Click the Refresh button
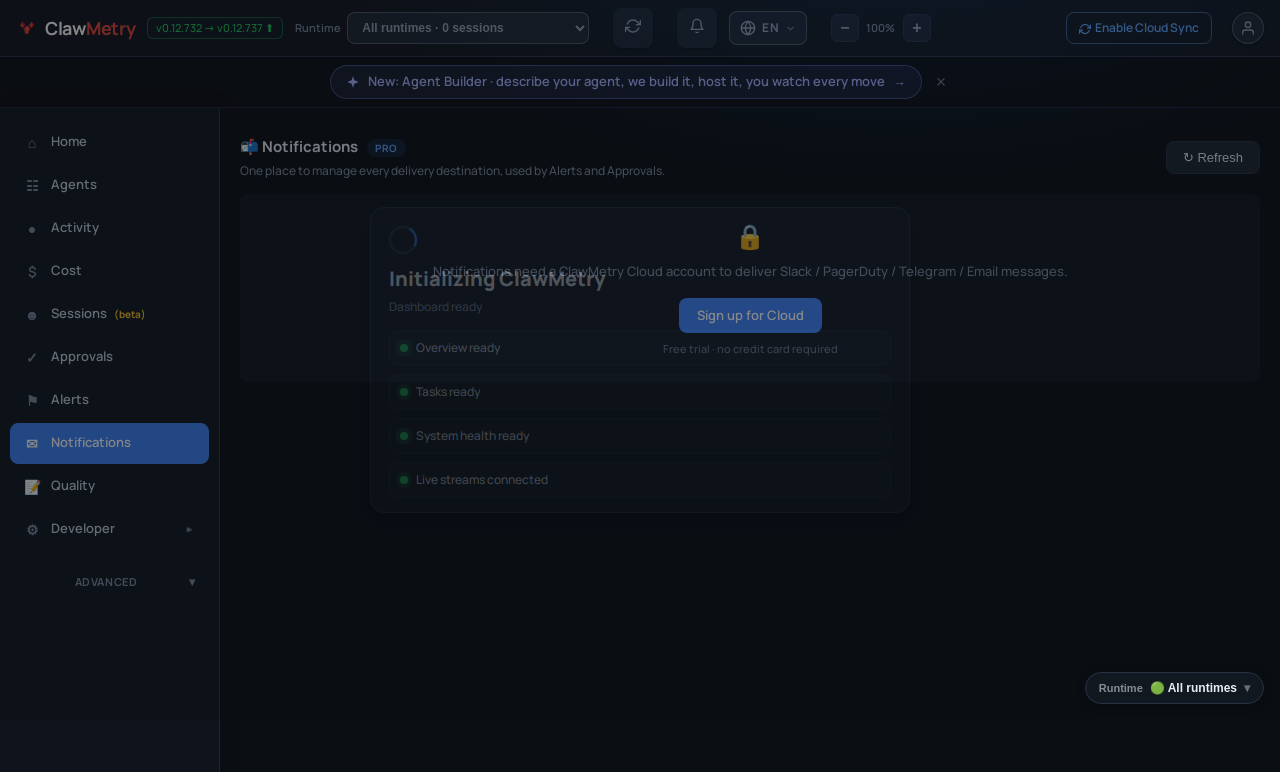Screen dimensions: 1280x772 (x=1212, y=157)
